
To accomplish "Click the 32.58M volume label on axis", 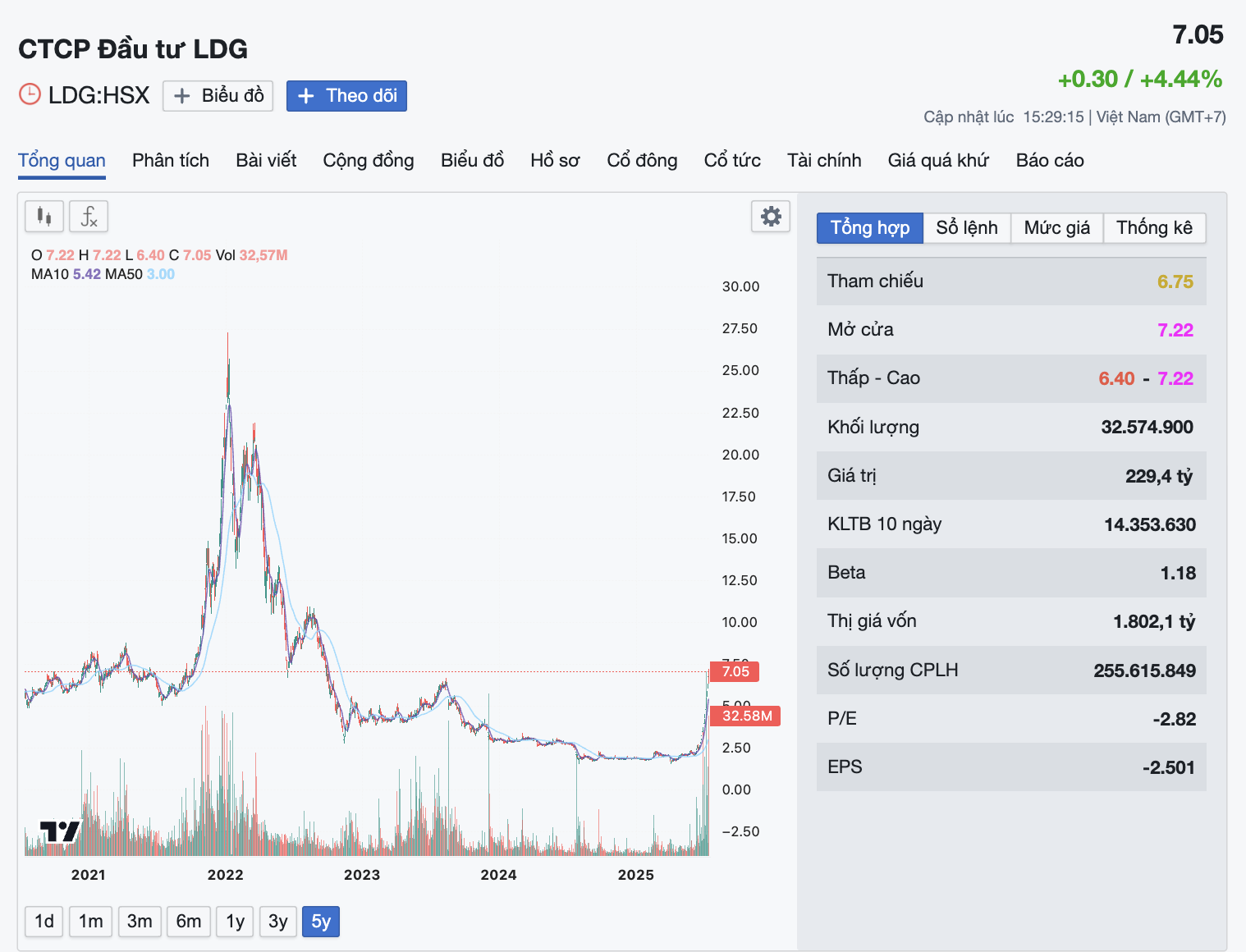I will (745, 716).
